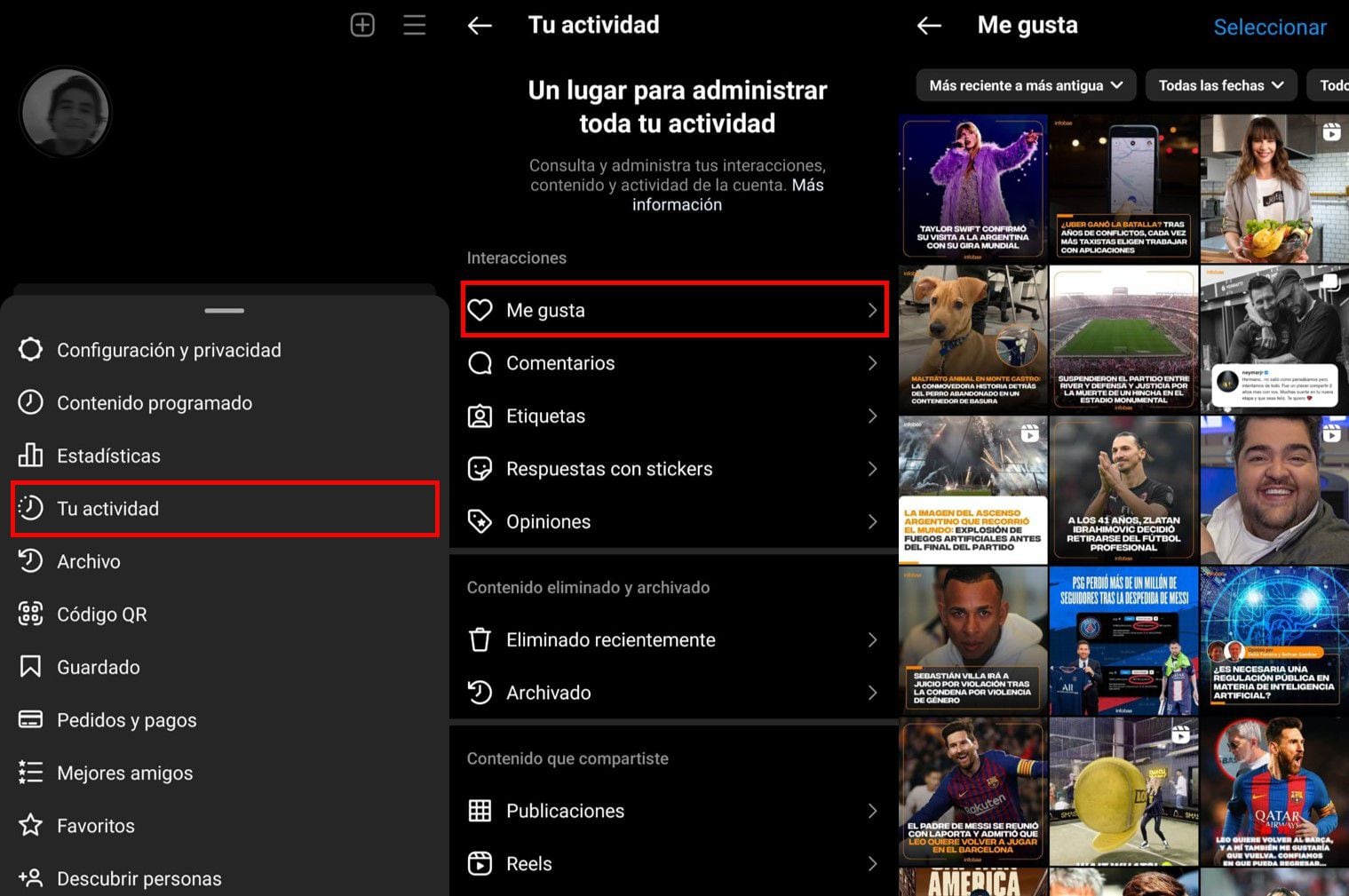Screen dimensions: 1349x896
Task: Open Configuración y privacidad
Action: [169, 350]
